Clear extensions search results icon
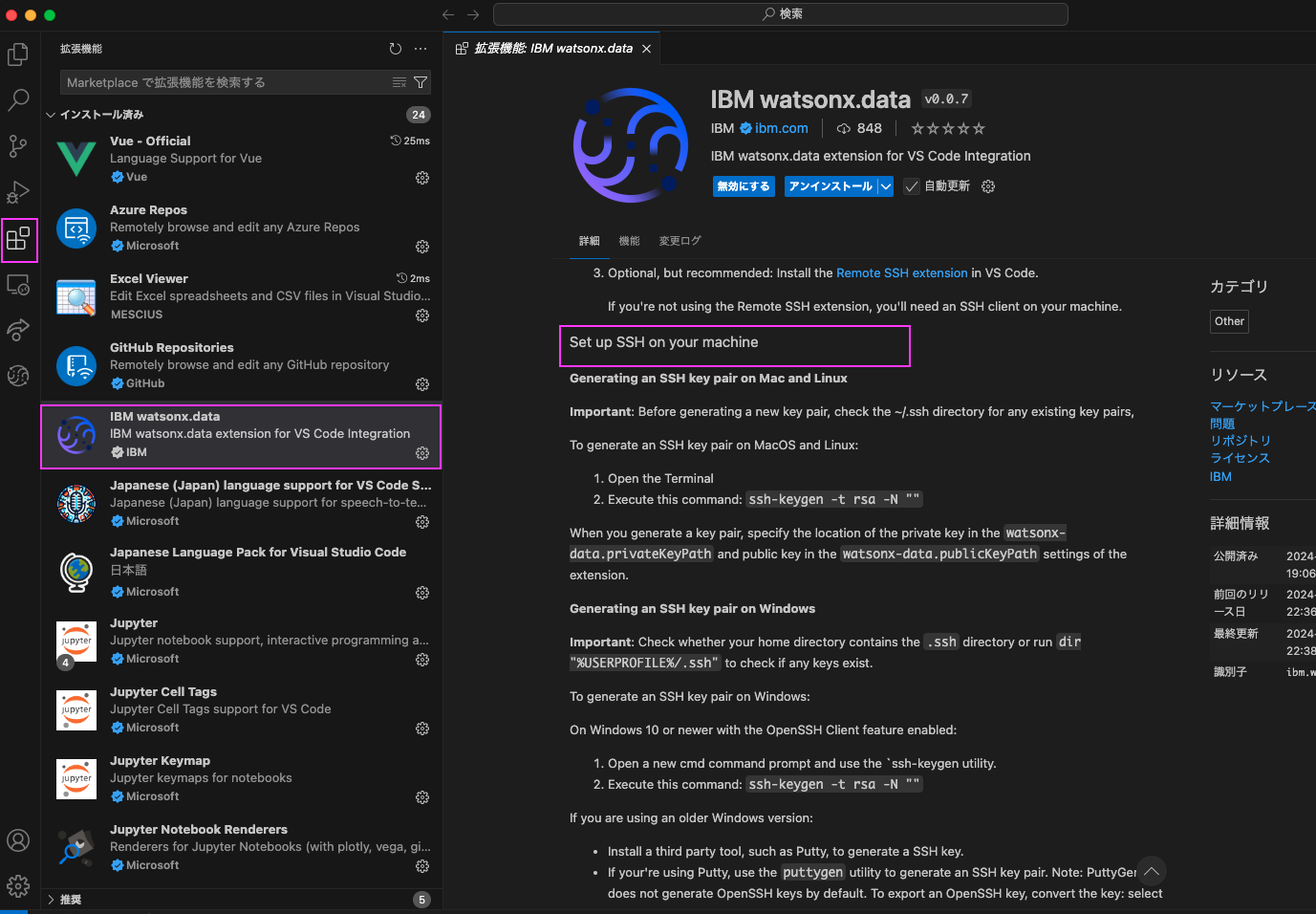The width and height of the screenshot is (1316, 914). coord(399,82)
